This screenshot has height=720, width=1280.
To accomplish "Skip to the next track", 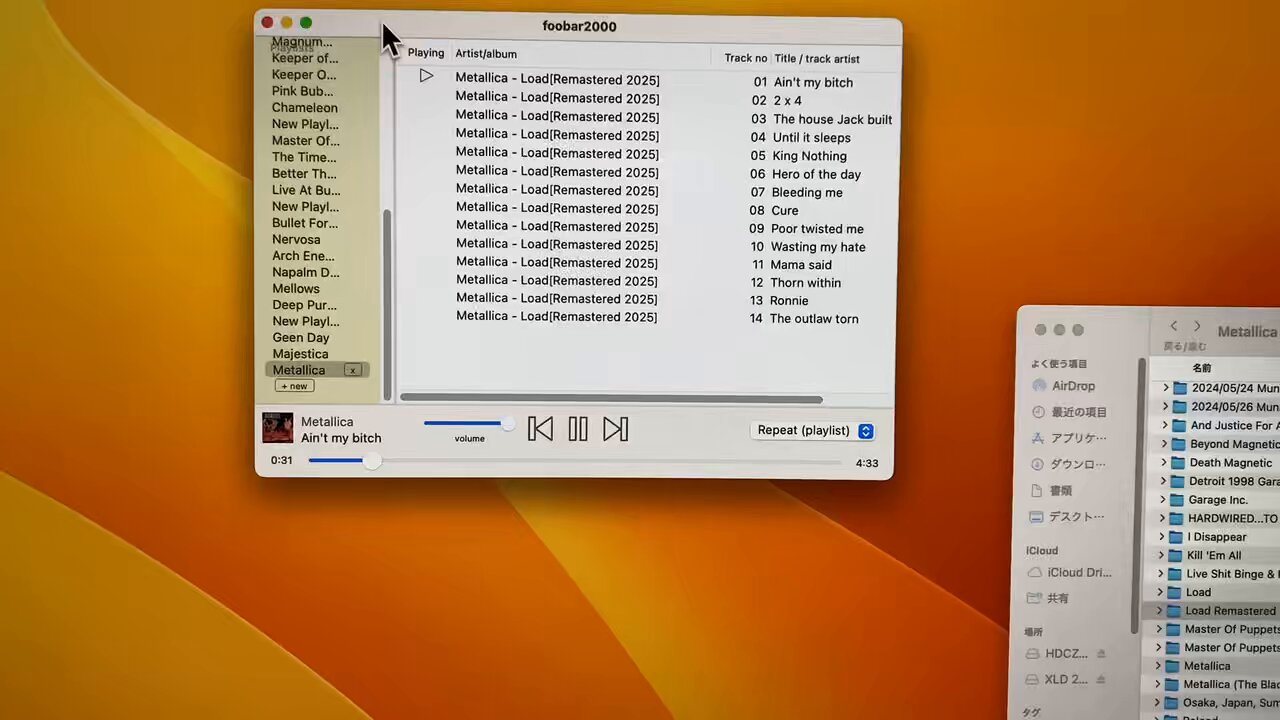I will 615,429.
